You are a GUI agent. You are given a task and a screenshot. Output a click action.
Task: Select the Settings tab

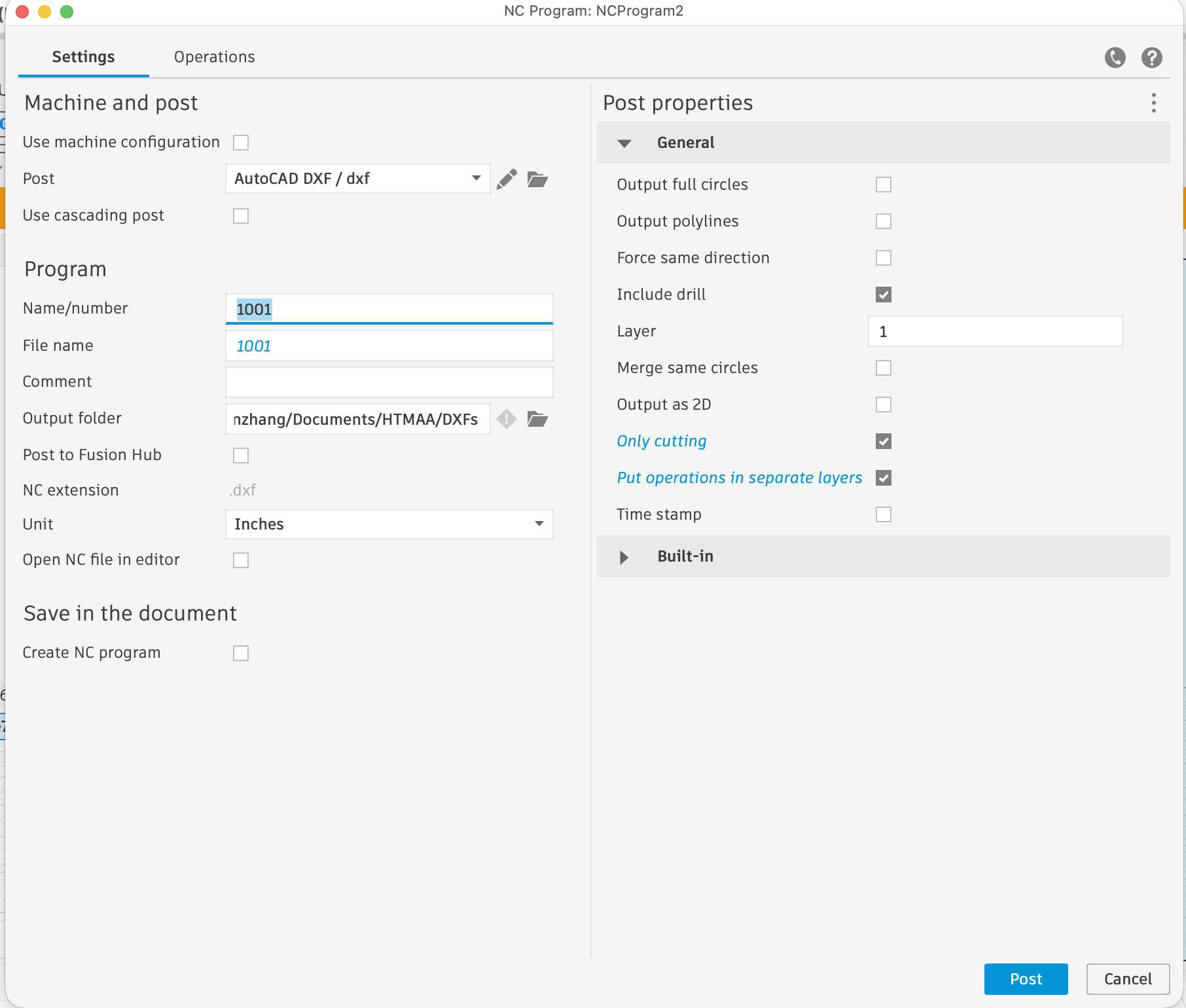pos(83,57)
